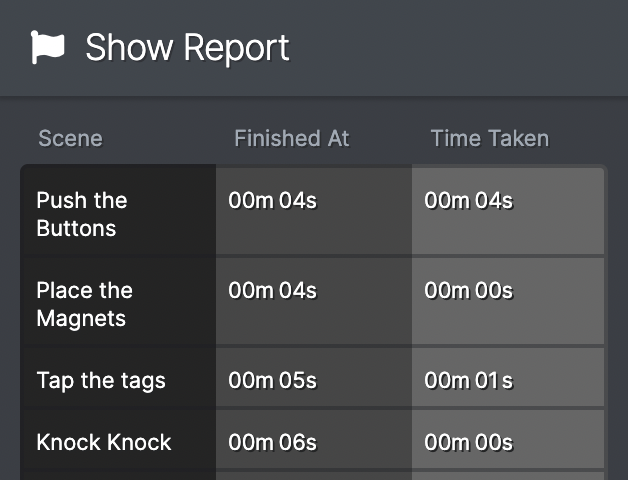
Task: Click Place the Magnets time taken value
Action: (469, 290)
